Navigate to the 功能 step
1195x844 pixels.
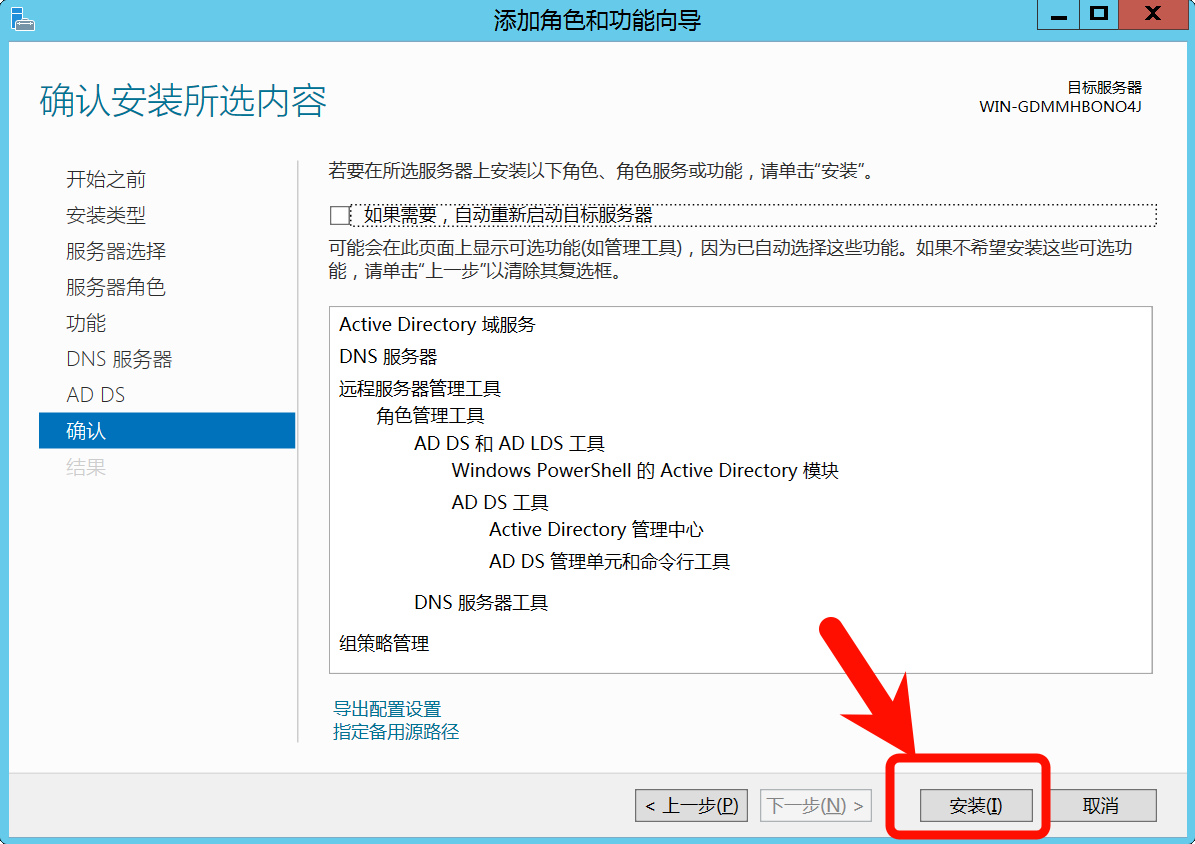[86, 323]
